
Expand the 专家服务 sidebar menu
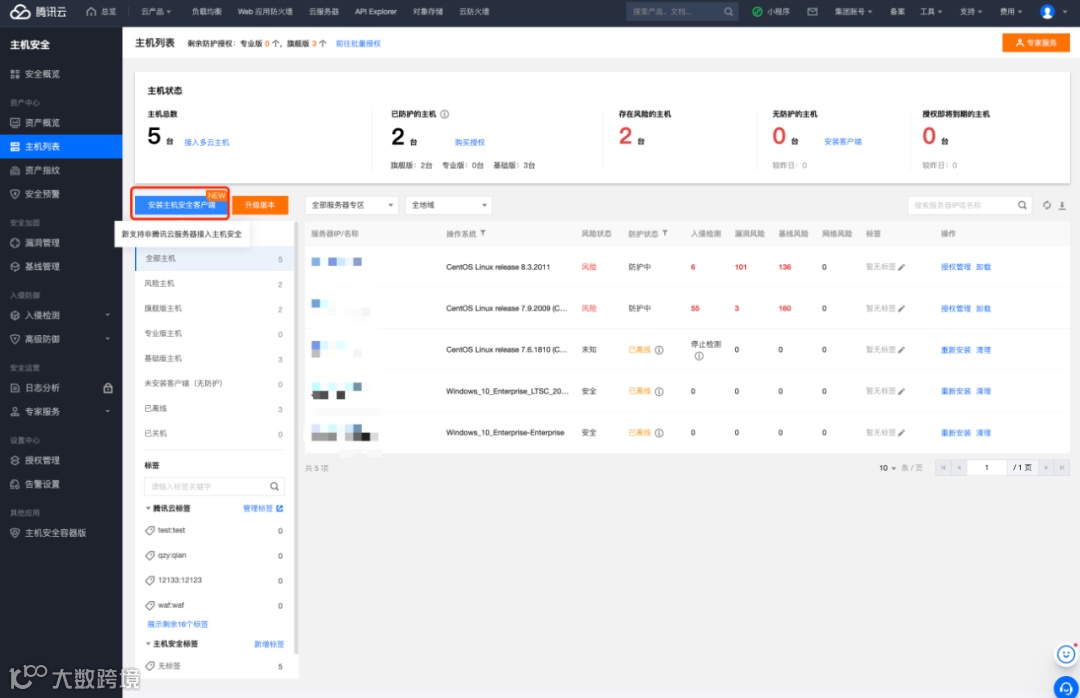[x=61, y=411]
